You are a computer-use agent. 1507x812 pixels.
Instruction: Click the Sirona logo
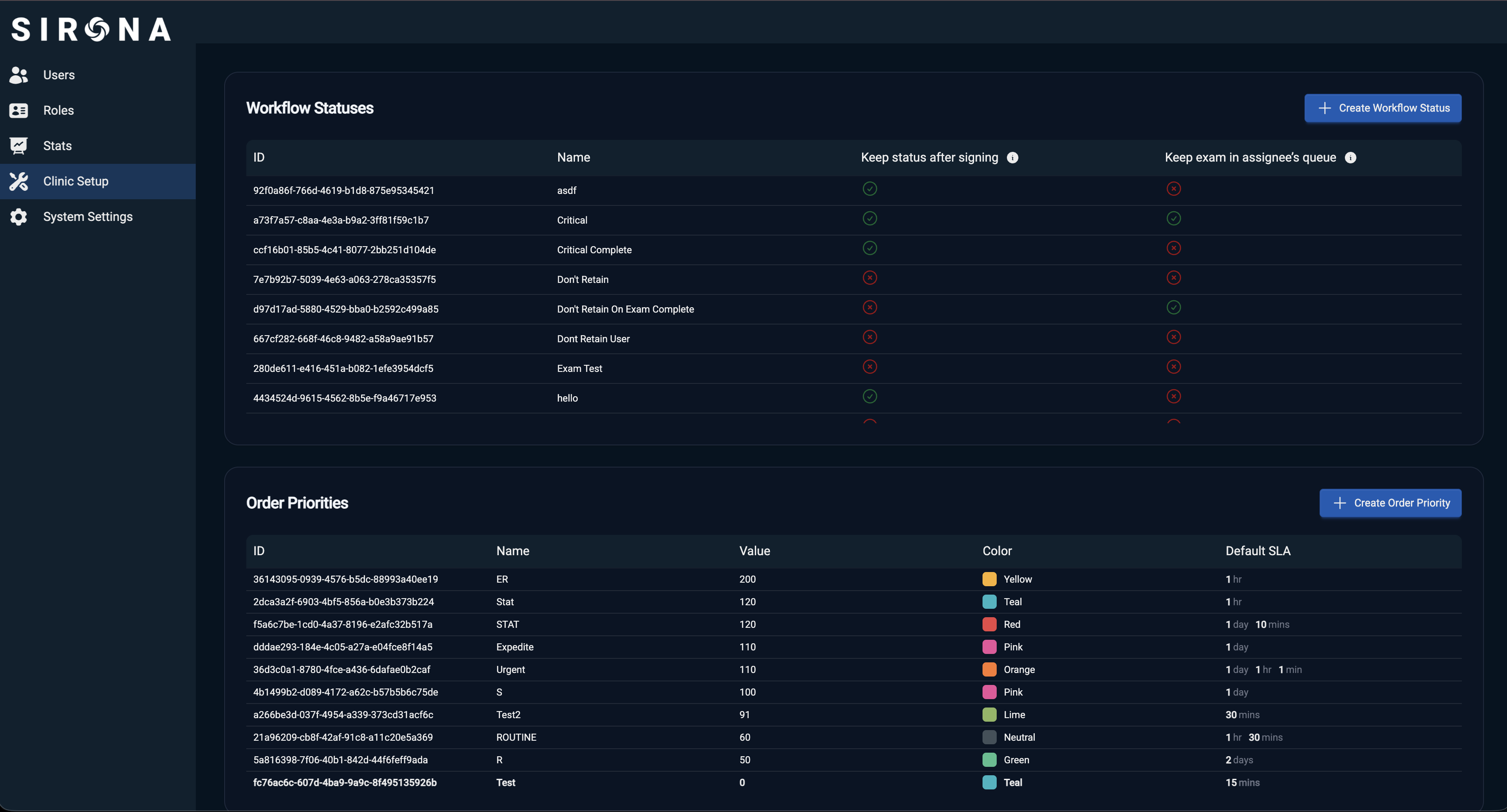91,29
